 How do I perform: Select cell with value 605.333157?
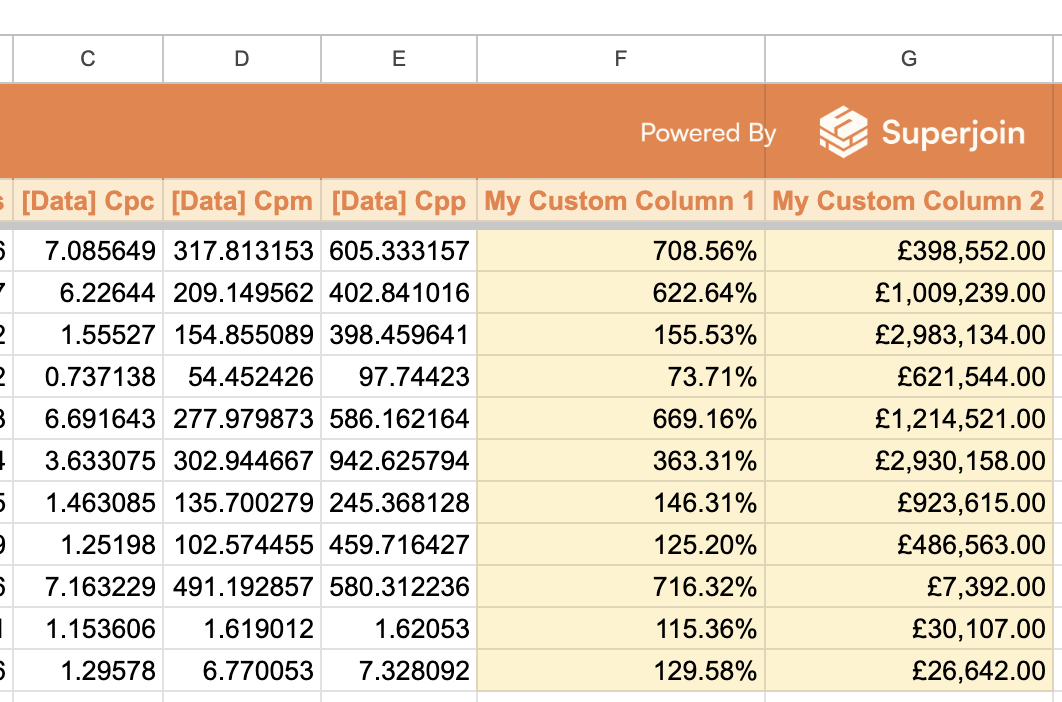[x=399, y=251]
